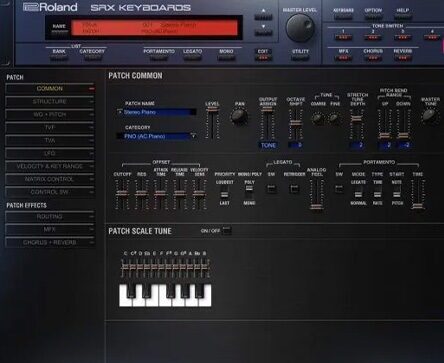Click the patch down arrow button
This screenshot has height=363, width=444.
[263, 32]
